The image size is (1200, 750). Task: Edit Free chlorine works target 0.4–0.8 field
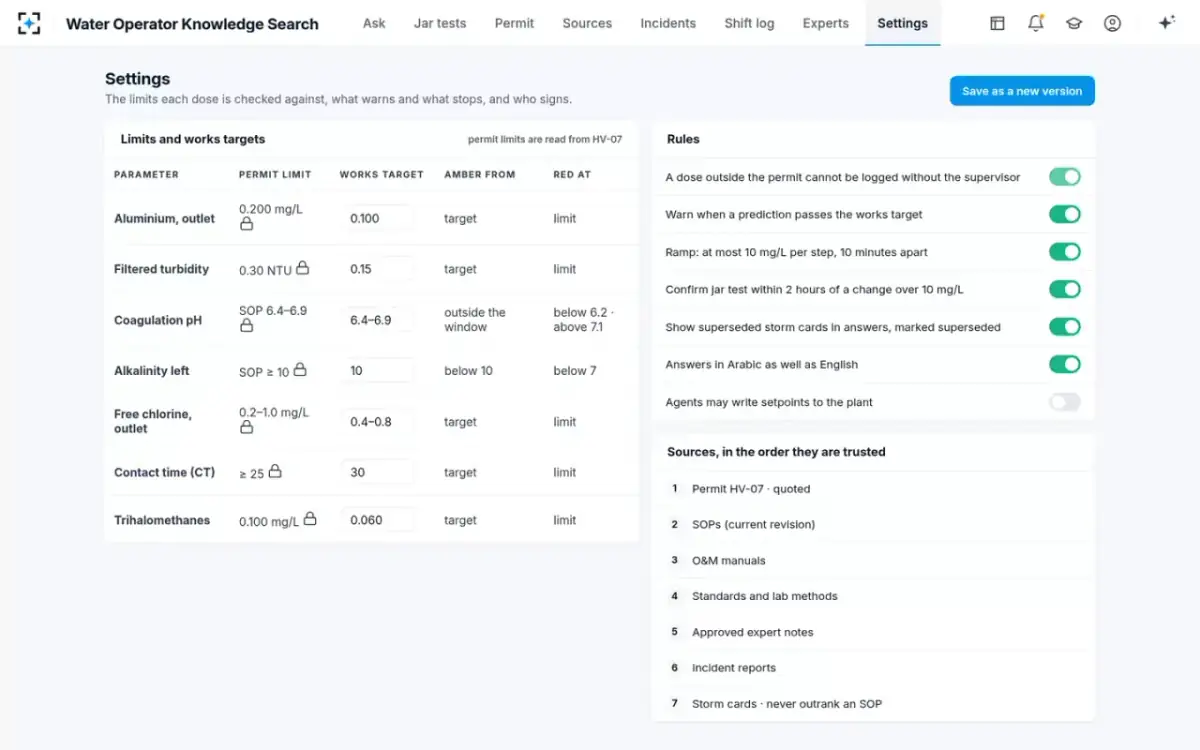(377, 422)
